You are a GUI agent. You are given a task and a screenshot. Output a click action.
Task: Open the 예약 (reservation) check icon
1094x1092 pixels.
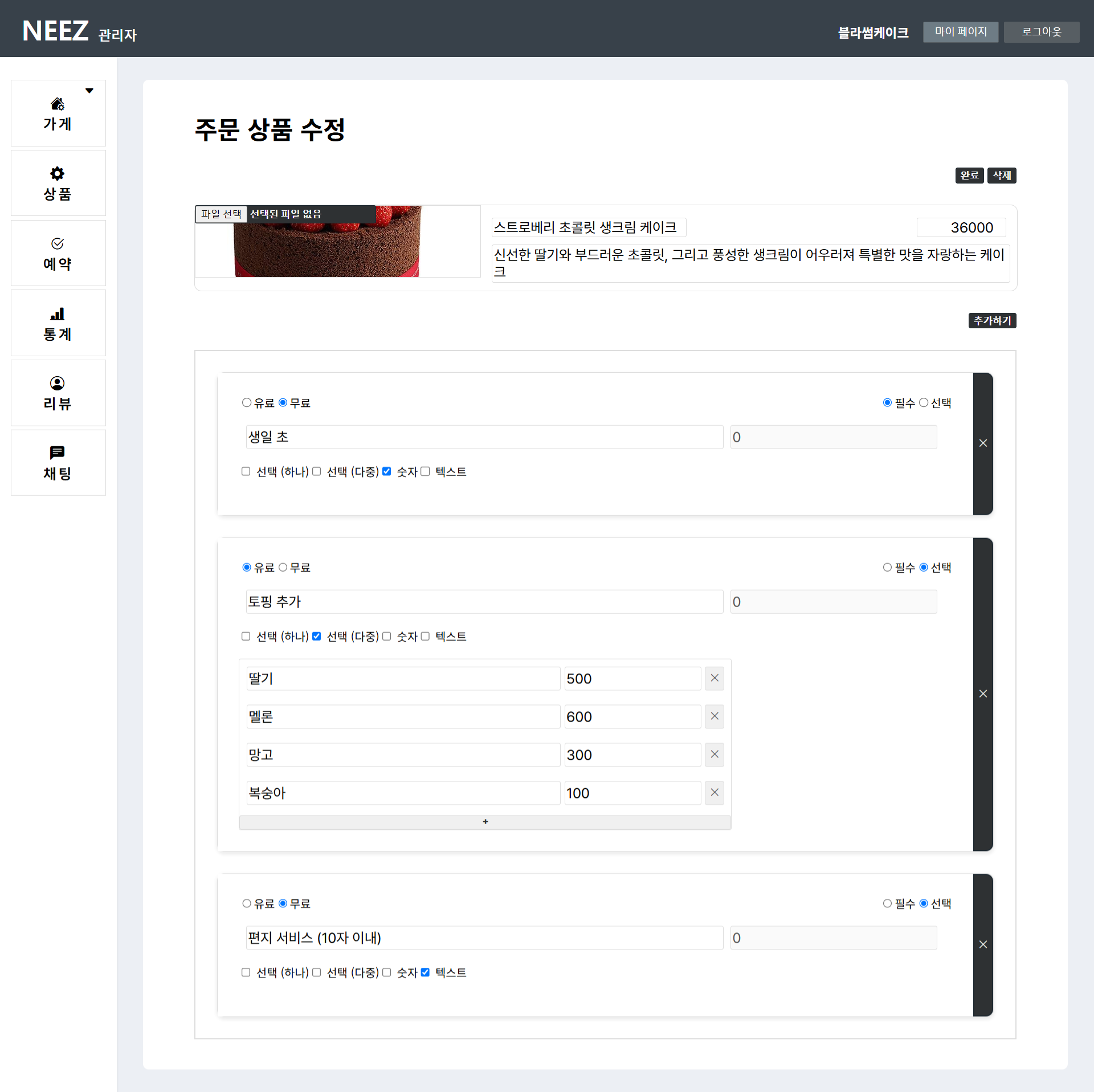58,244
